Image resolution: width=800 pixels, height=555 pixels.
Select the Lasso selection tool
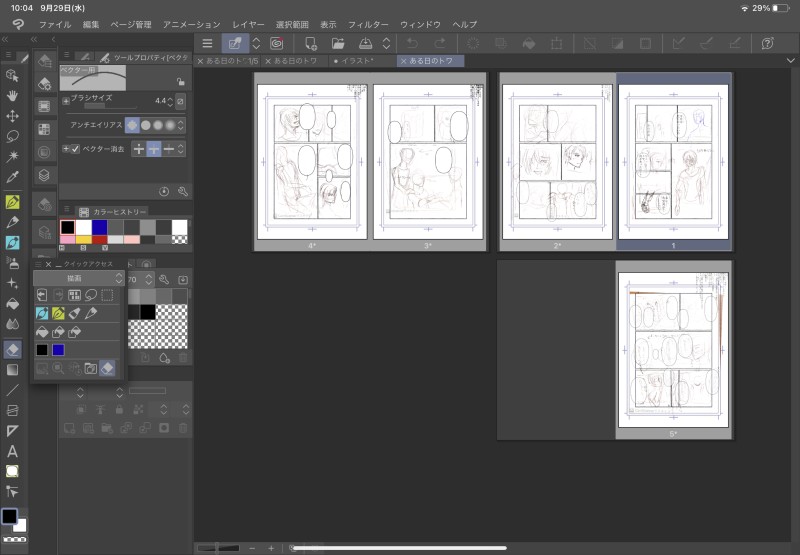click(x=13, y=136)
